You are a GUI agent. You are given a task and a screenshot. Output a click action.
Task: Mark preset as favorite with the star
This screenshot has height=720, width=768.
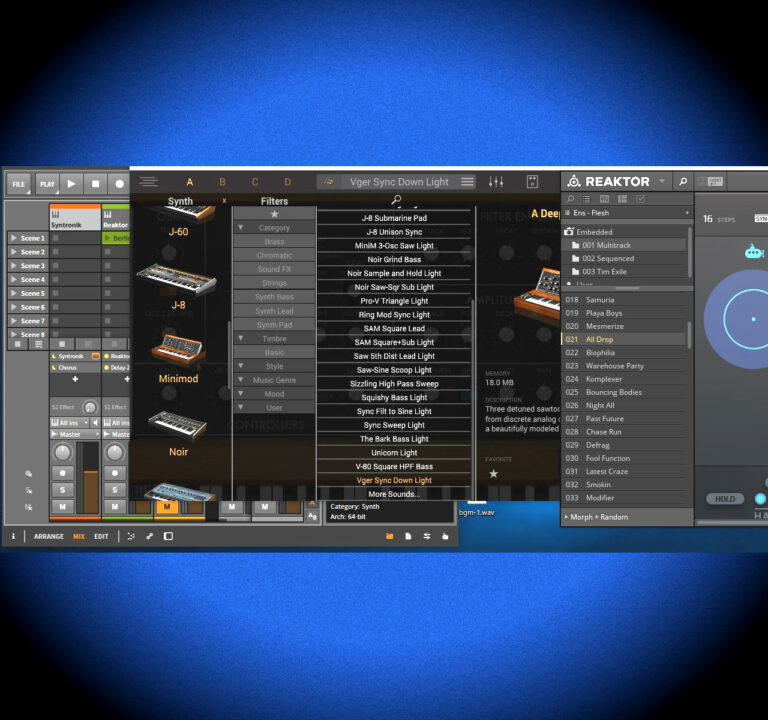494,474
